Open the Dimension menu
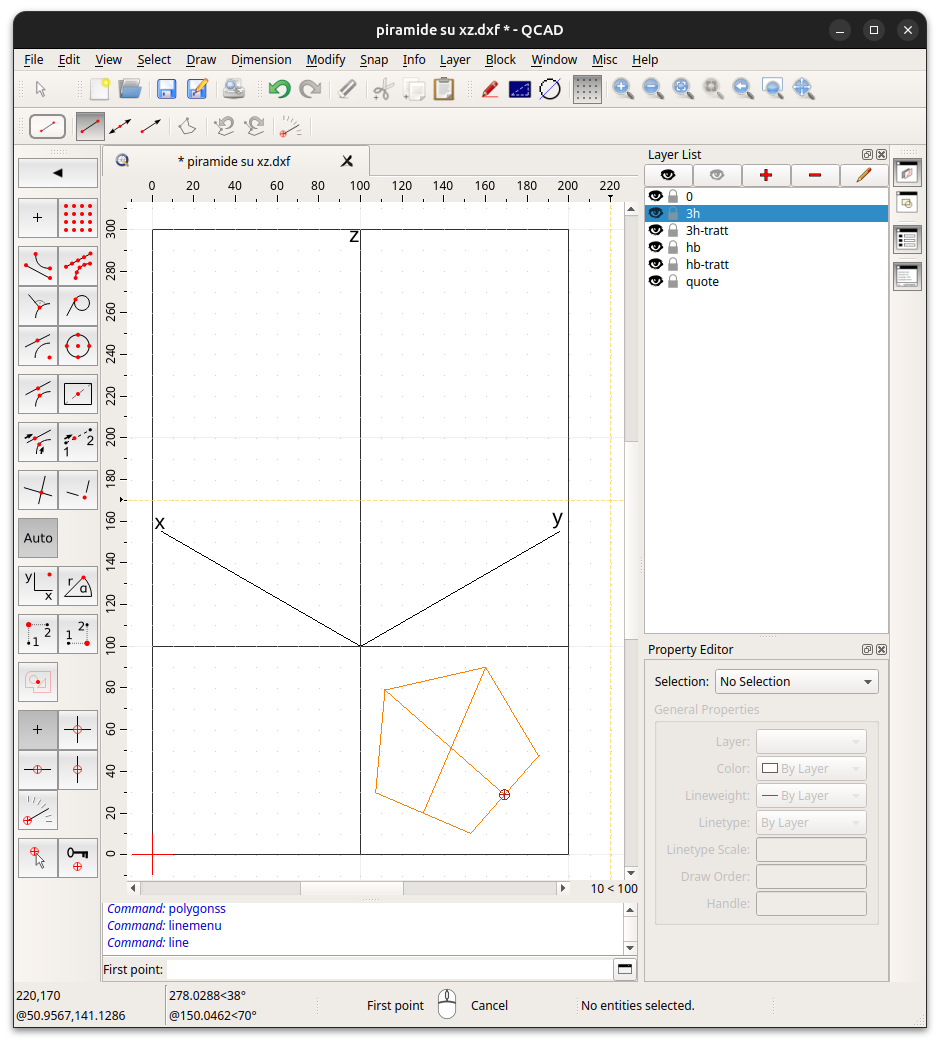The height and width of the screenshot is (1044, 940). click(x=261, y=60)
